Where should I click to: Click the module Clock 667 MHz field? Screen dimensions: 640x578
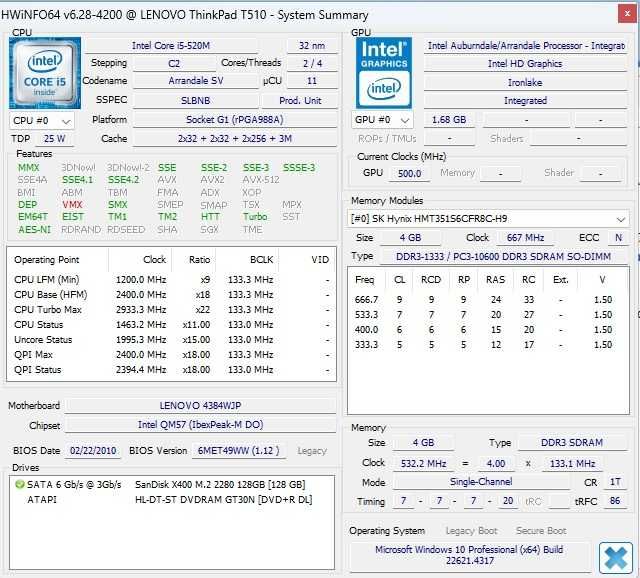[x=526, y=238]
